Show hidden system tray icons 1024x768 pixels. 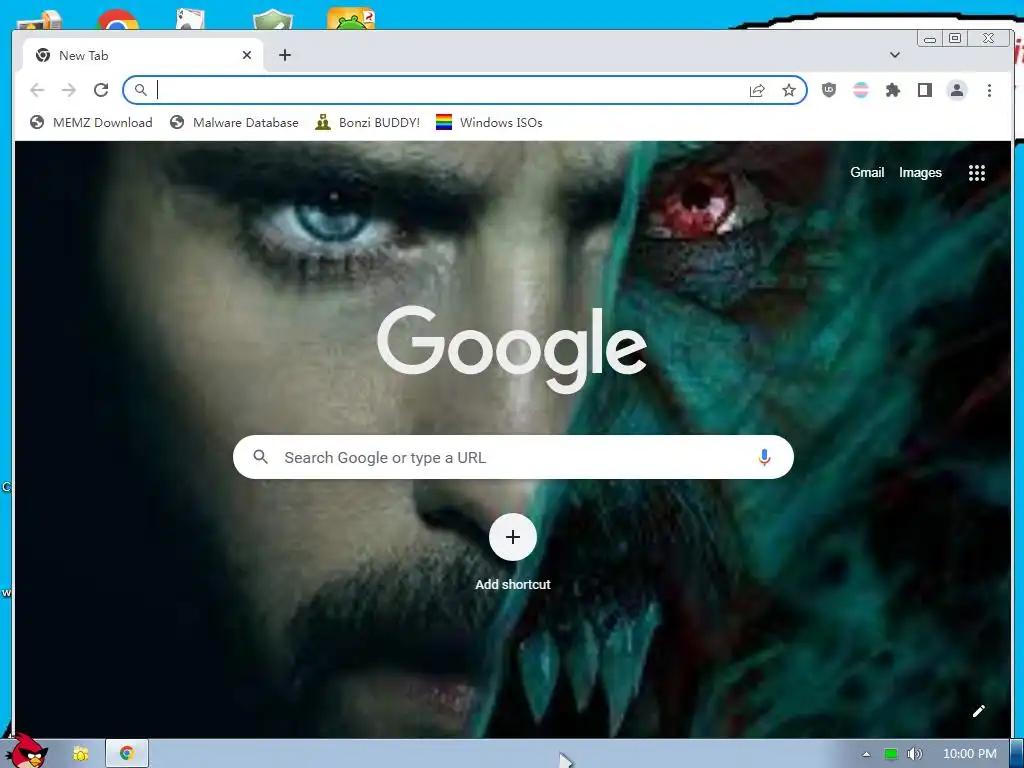point(867,754)
